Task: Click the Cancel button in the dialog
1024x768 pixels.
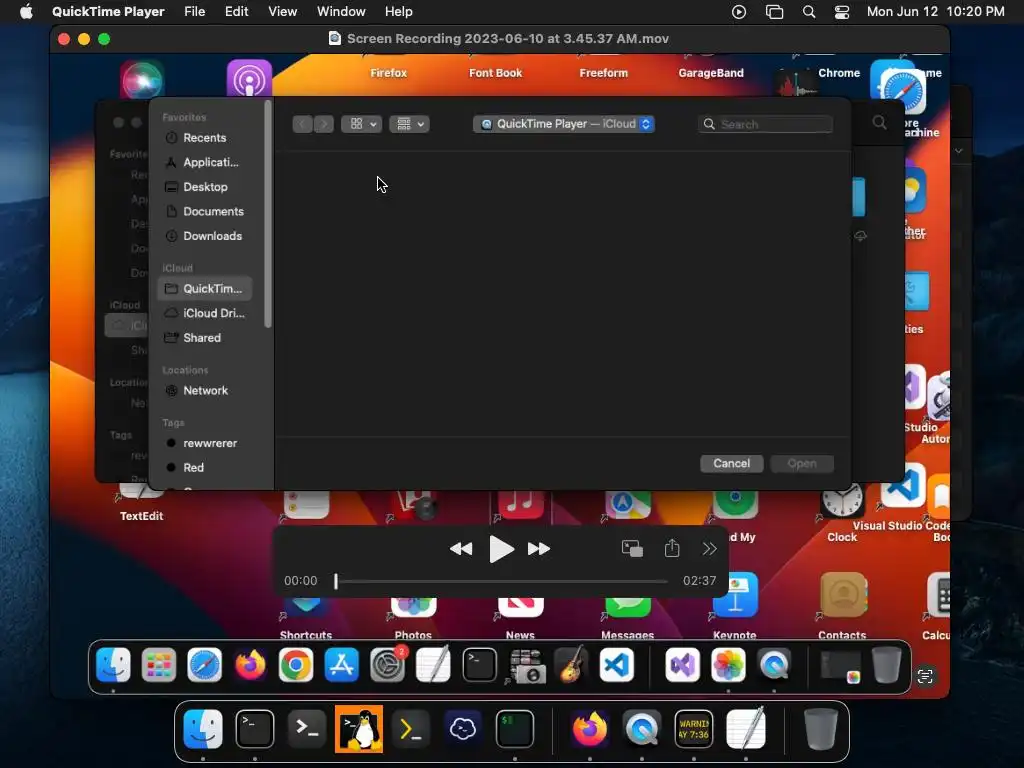Action: click(x=731, y=464)
